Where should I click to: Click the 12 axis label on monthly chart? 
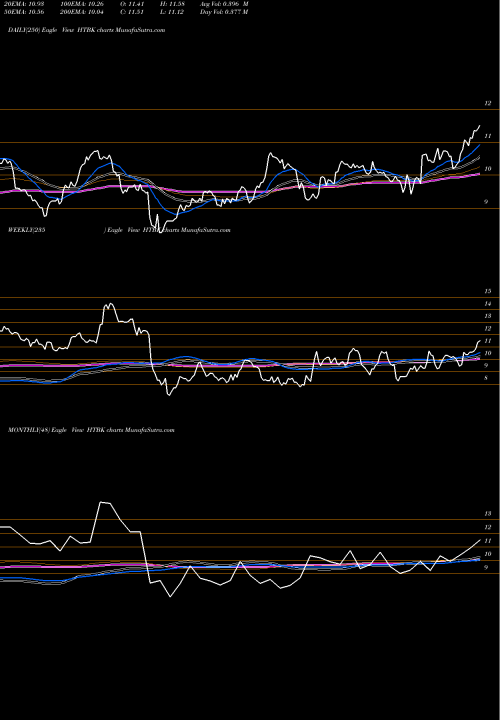pyautogui.click(x=488, y=527)
